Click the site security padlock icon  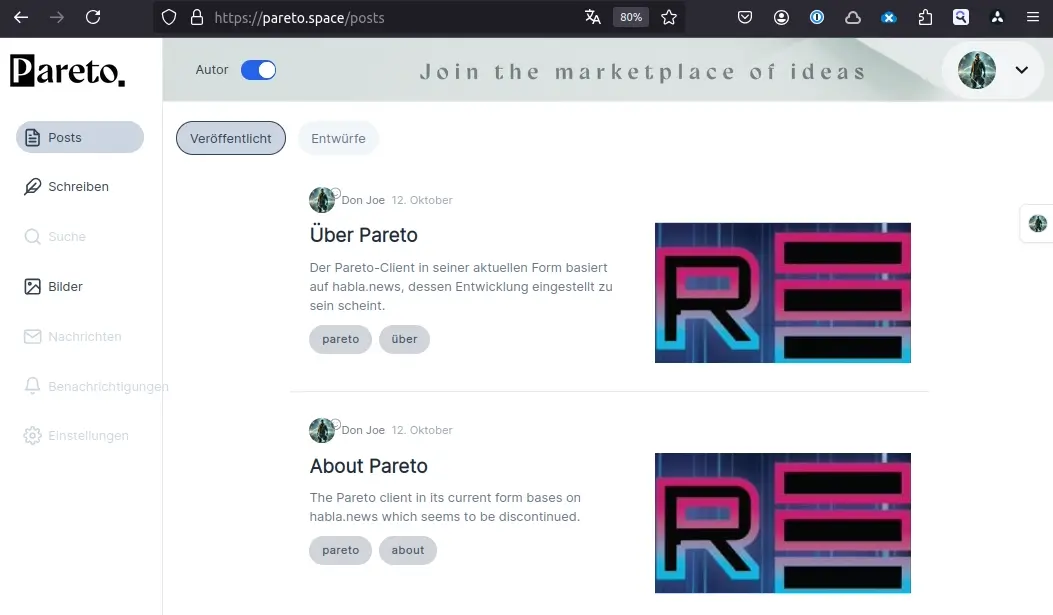point(197,17)
